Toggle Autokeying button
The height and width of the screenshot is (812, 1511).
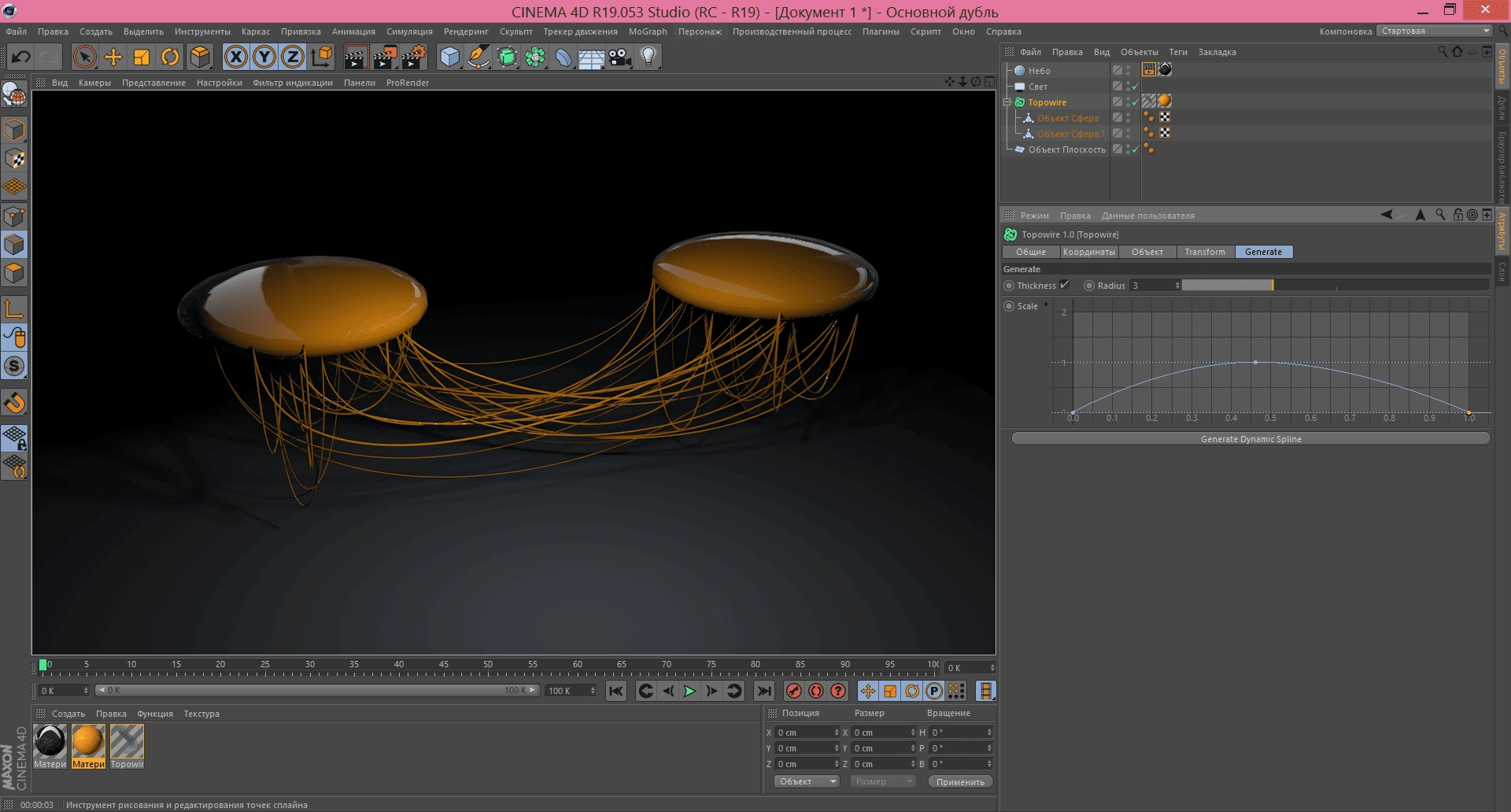click(x=816, y=691)
